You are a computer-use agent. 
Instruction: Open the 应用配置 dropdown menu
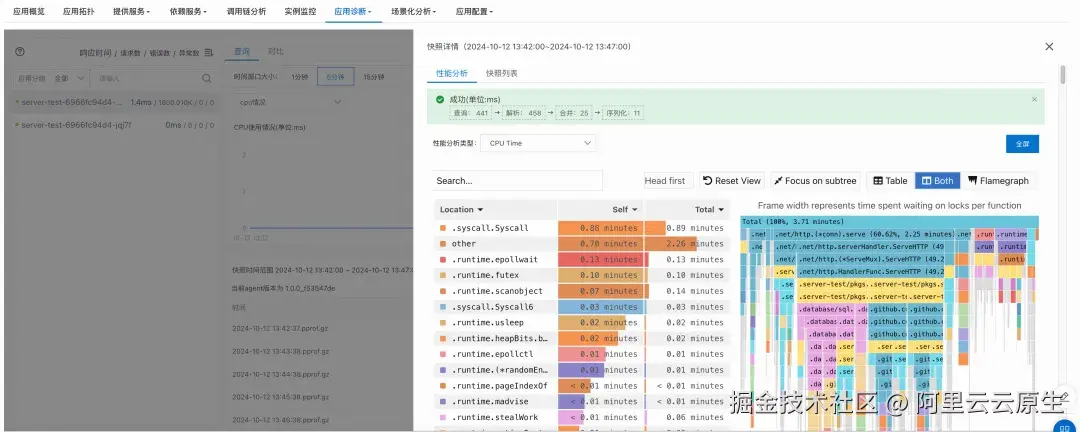(475, 12)
